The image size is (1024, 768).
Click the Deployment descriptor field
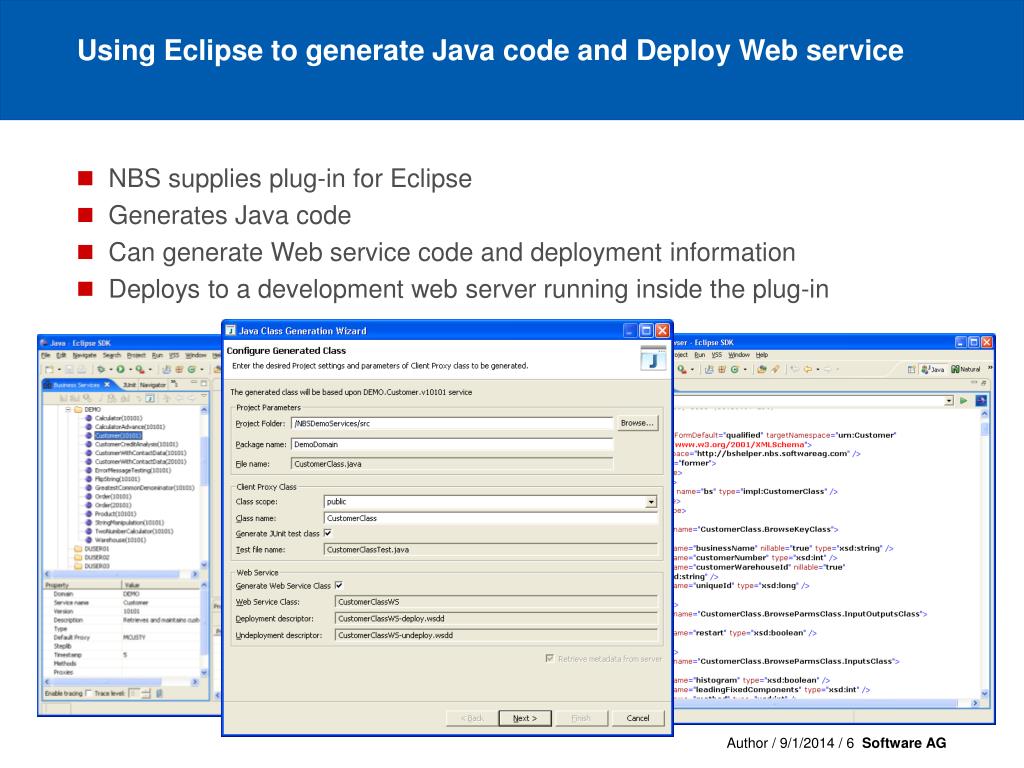click(496, 618)
